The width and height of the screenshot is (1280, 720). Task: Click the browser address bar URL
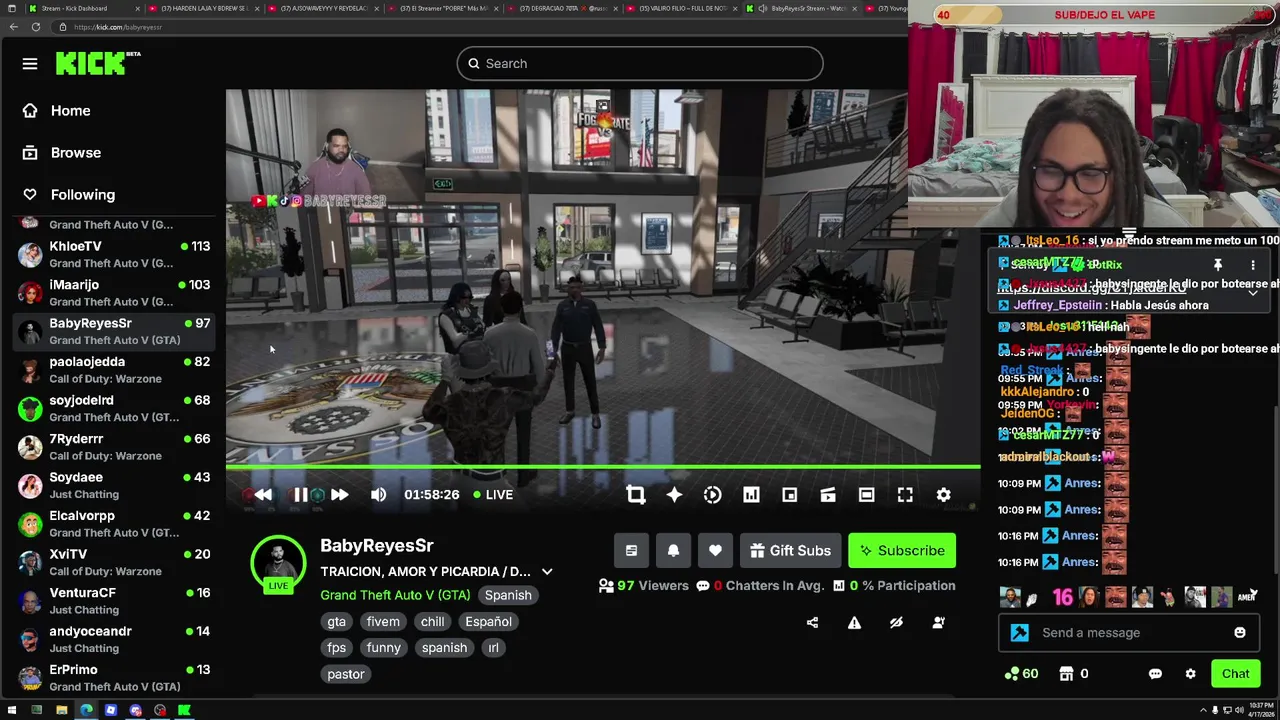(118, 27)
